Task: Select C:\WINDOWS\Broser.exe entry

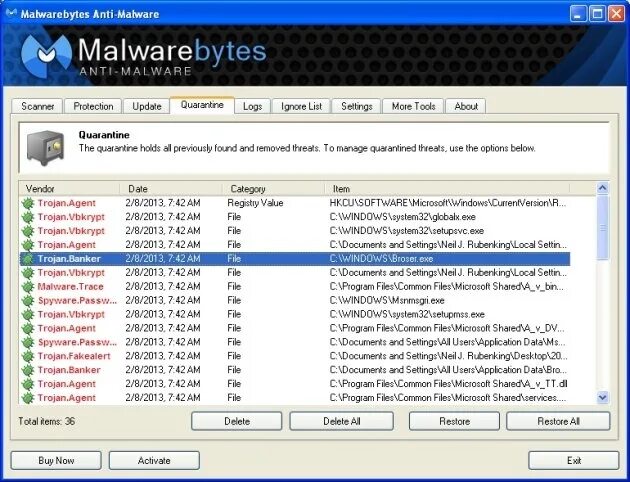Action: [381, 259]
